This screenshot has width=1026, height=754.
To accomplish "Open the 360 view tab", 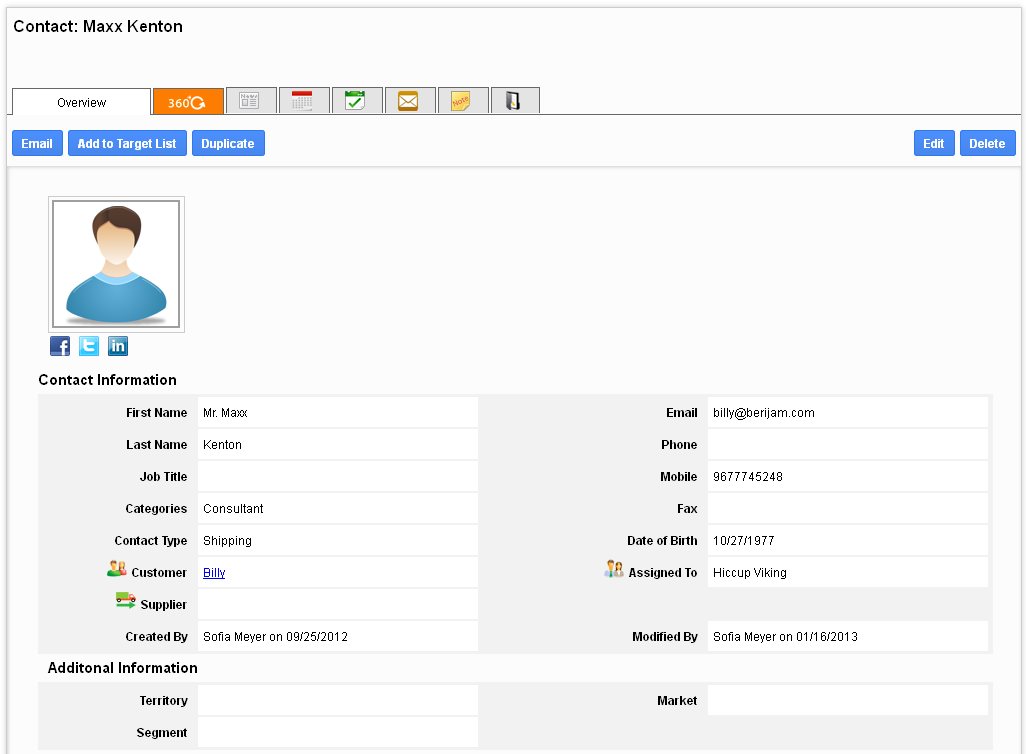I will pyautogui.click(x=187, y=101).
